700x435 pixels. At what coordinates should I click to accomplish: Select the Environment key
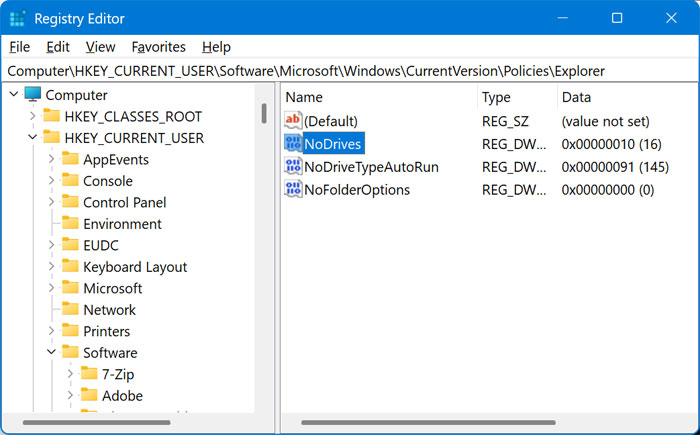tap(122, 224)
